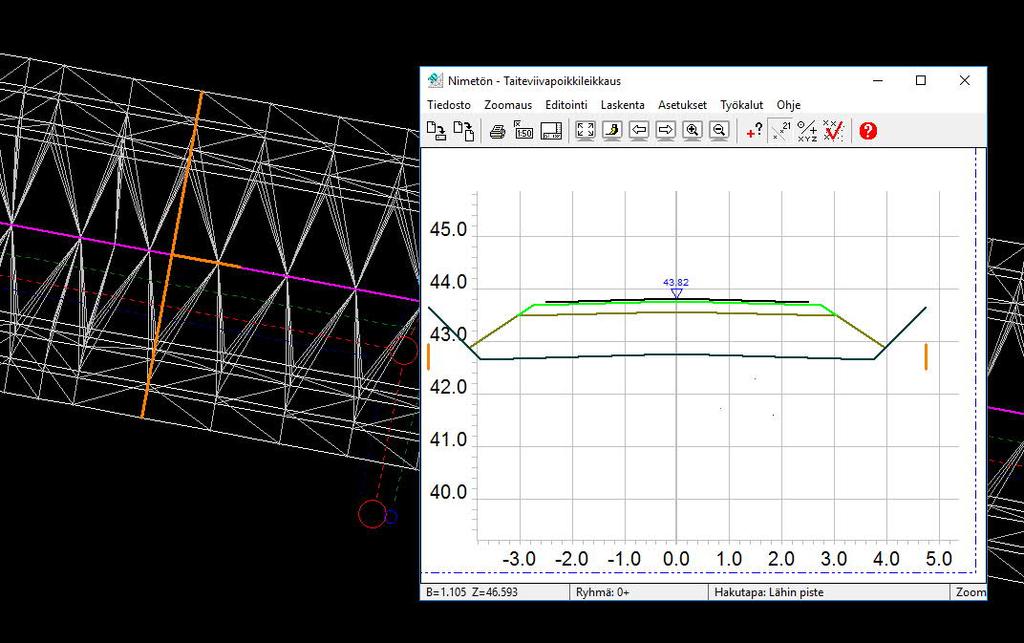This screenshot has height=643, width=1024.
Task: Click the red checkmark validation icon
Action: (x=833, y=131)
